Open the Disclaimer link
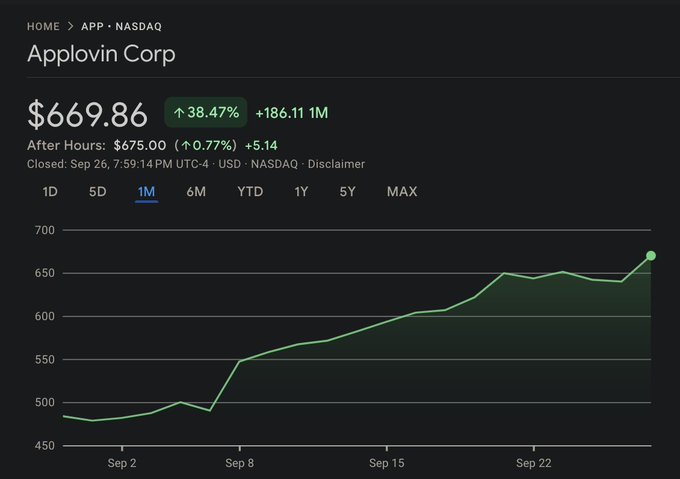The width and height of the screenshot is (680, 479). click(x=336, y=164)
